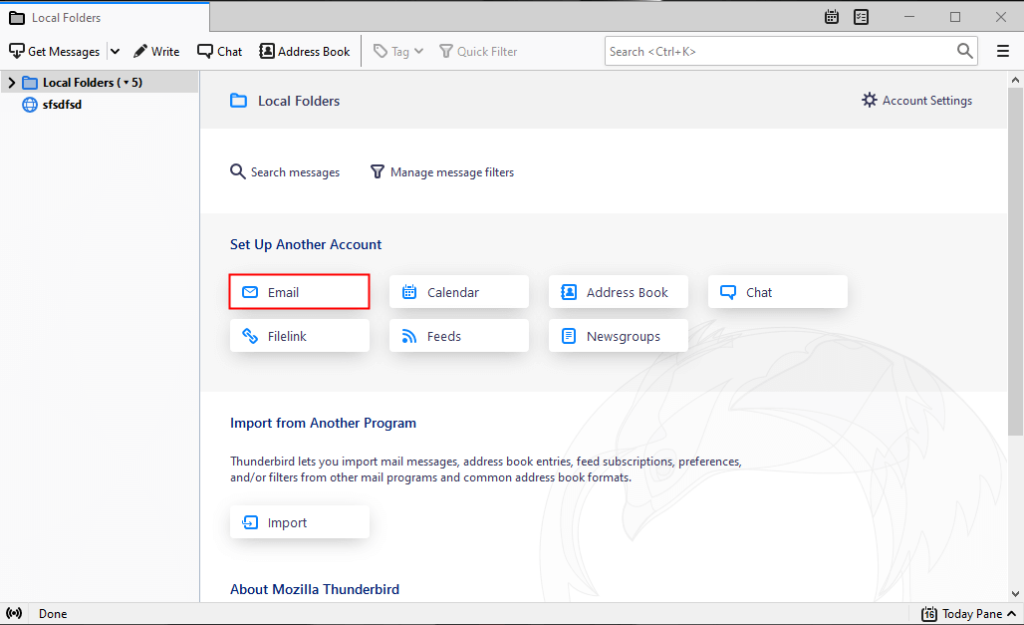Click the folder icon beside Local Folders heading
This screenshot has width=1024, height=625.
238,101
